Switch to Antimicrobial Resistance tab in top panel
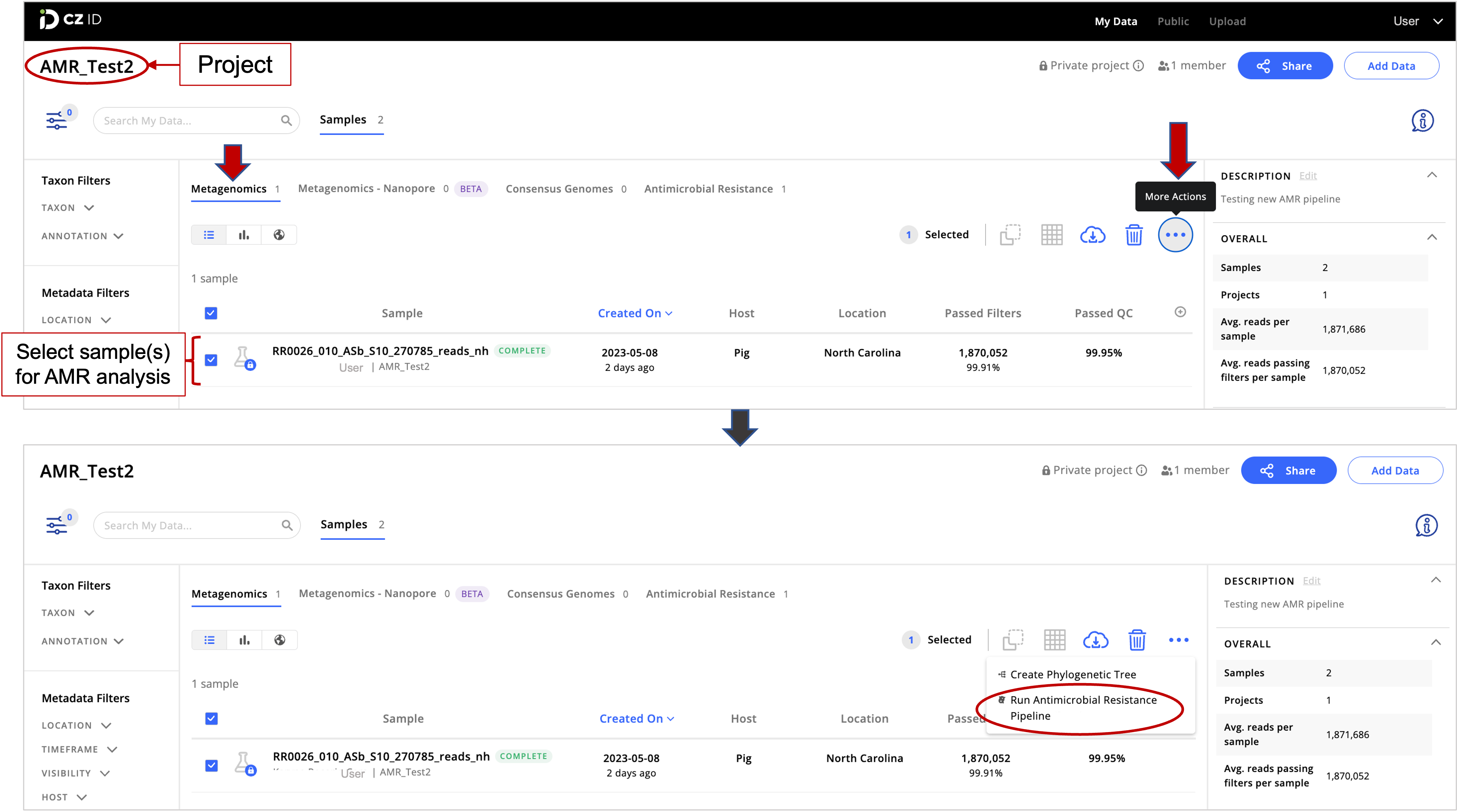 click(x=708, y=189)
